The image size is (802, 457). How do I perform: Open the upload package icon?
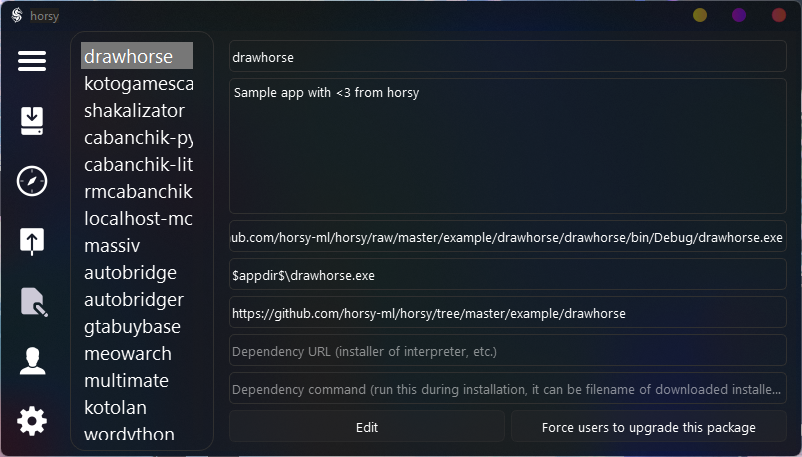click(x=32, y=241)
